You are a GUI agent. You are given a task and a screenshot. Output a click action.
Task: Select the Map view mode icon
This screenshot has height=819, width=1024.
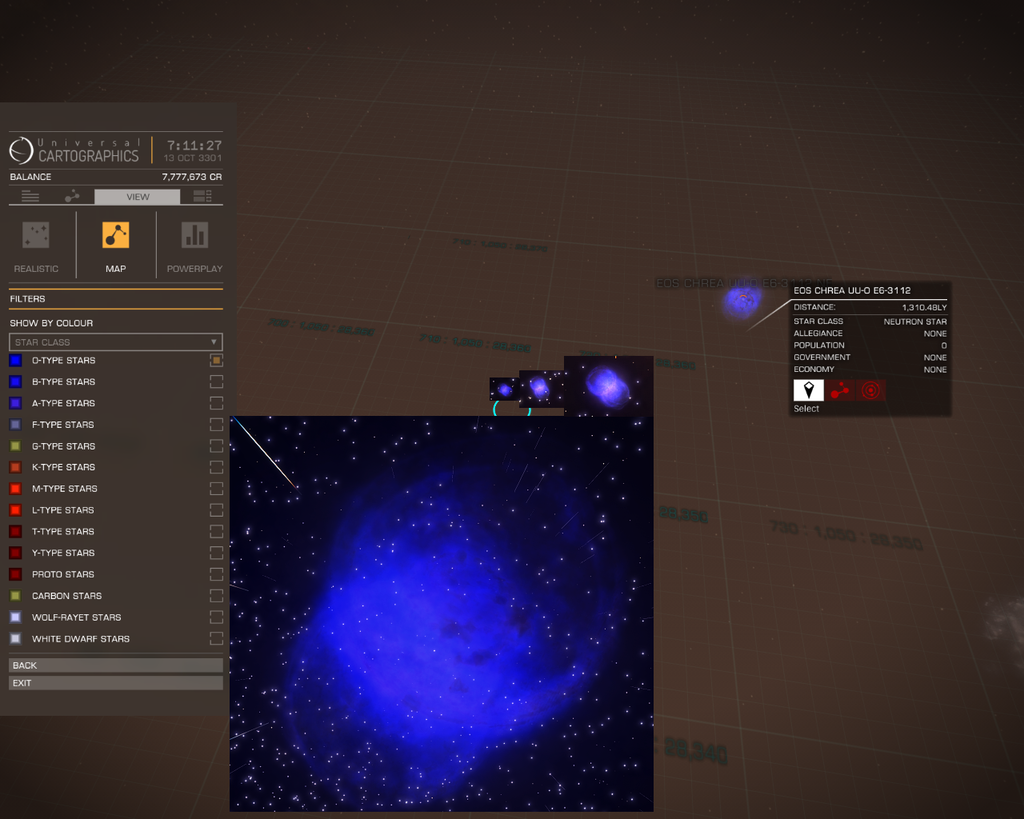tap(116, 235)
